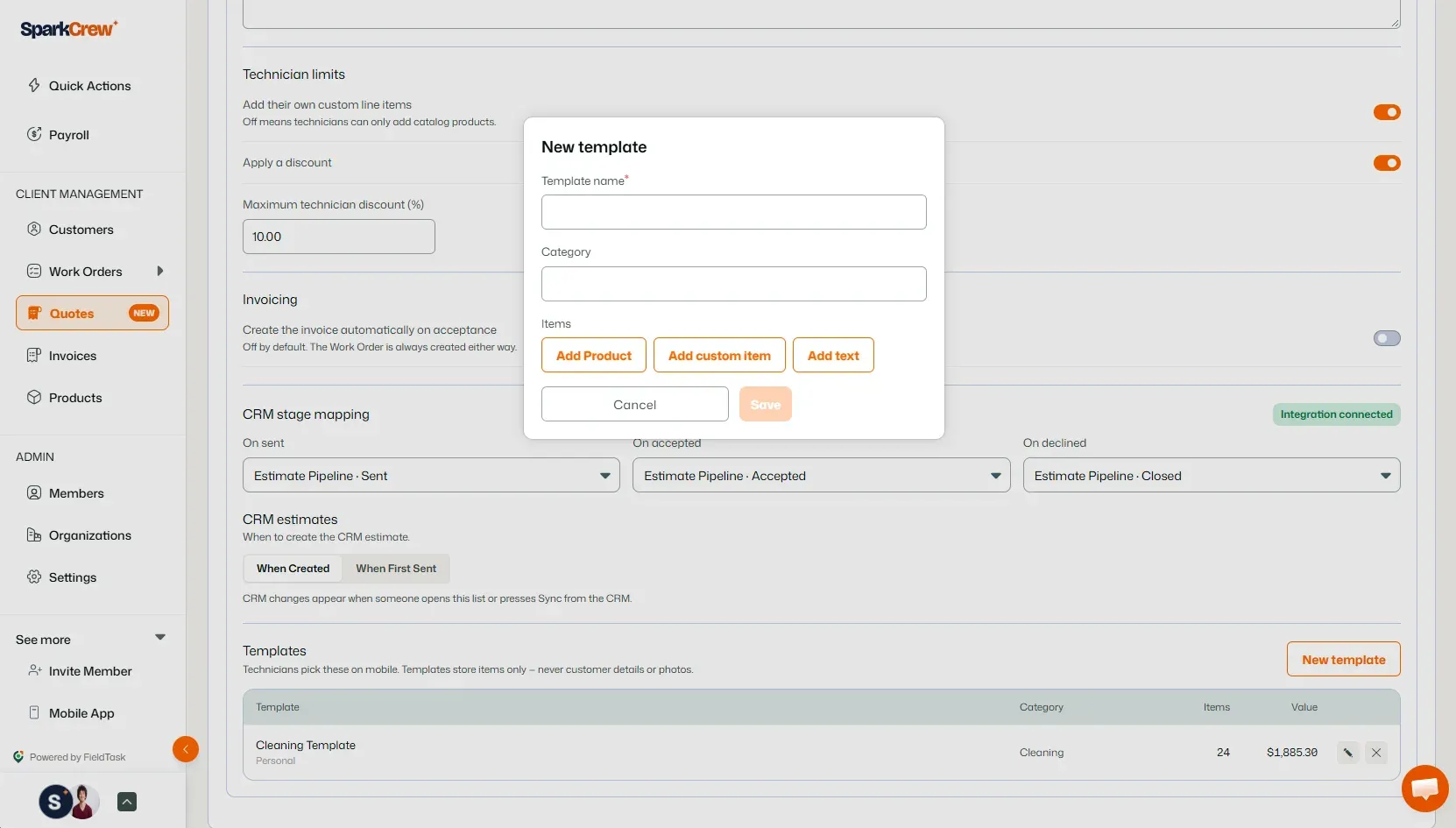Collapse sidebar with orange chevron button
The height and width of the screenshot is (828, 1456).
[x=186, y=749]
